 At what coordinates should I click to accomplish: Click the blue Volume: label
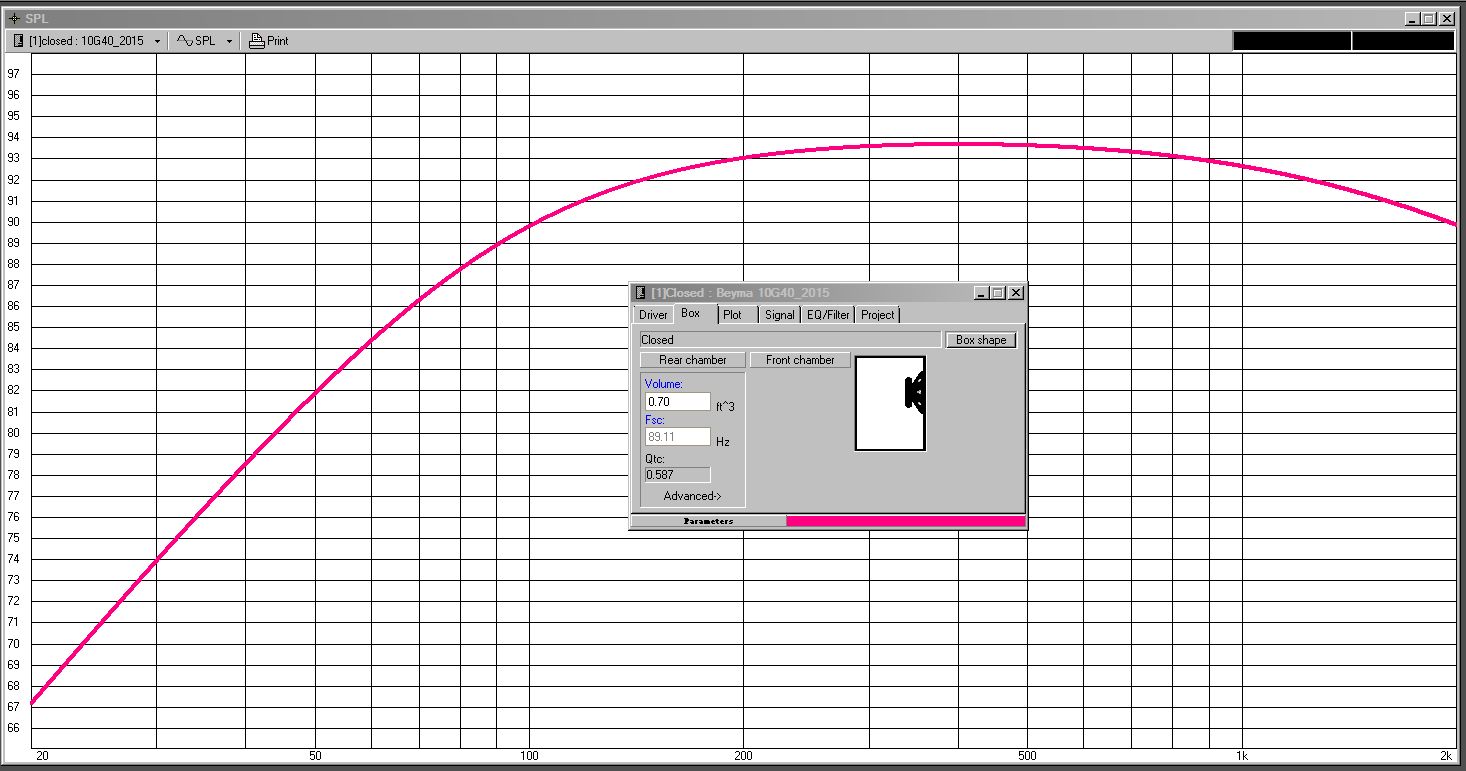point(664,384)
